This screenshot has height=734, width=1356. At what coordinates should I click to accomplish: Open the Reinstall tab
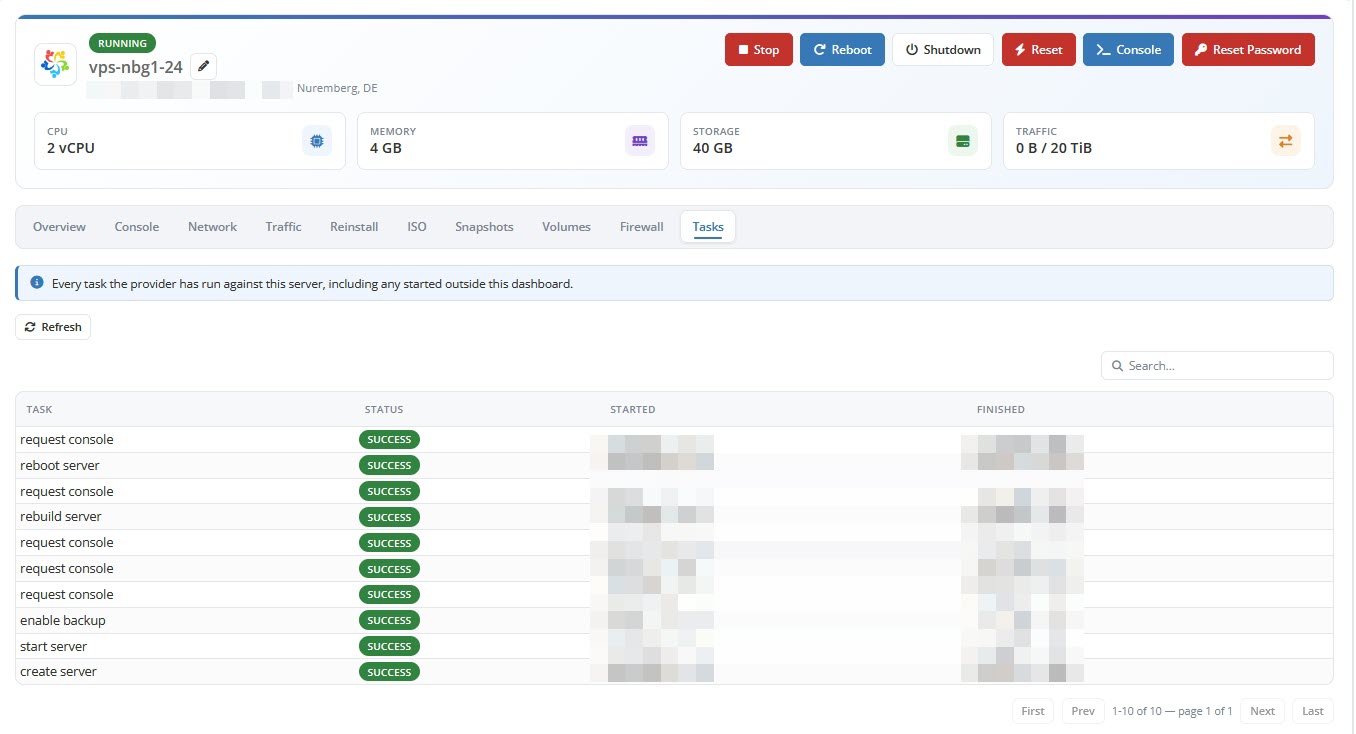[x=354, y=227]
